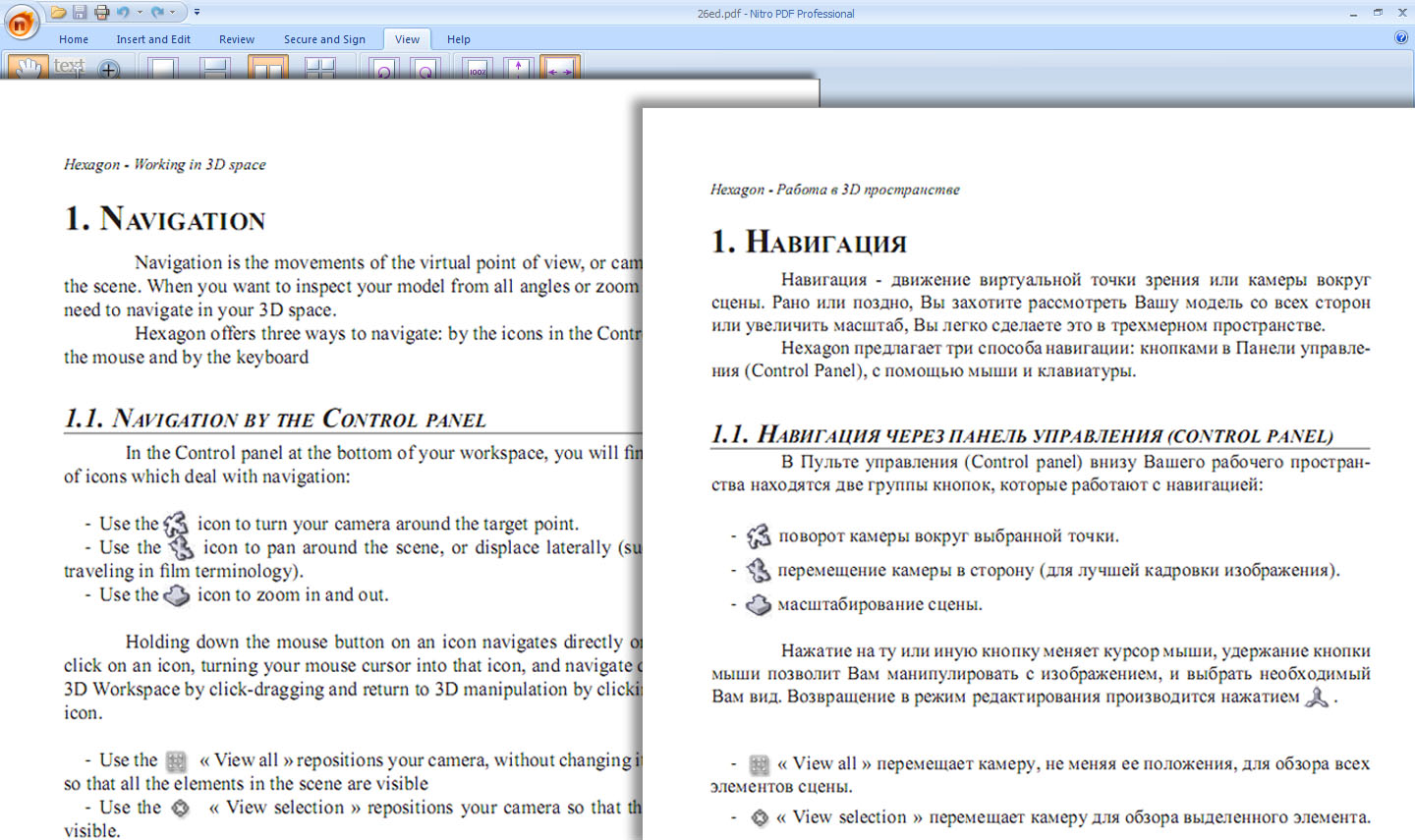Click the English heading '1. Navigation'
The height and width of the screenshot is (840, 1415).
(x=165, y=218)
